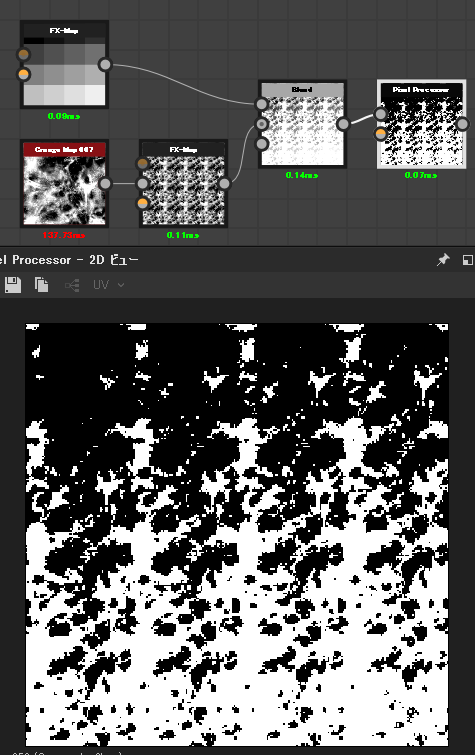Open the UV dropdown in 2D view toolbar
The image size is (475, 755).
click(108, 285)
